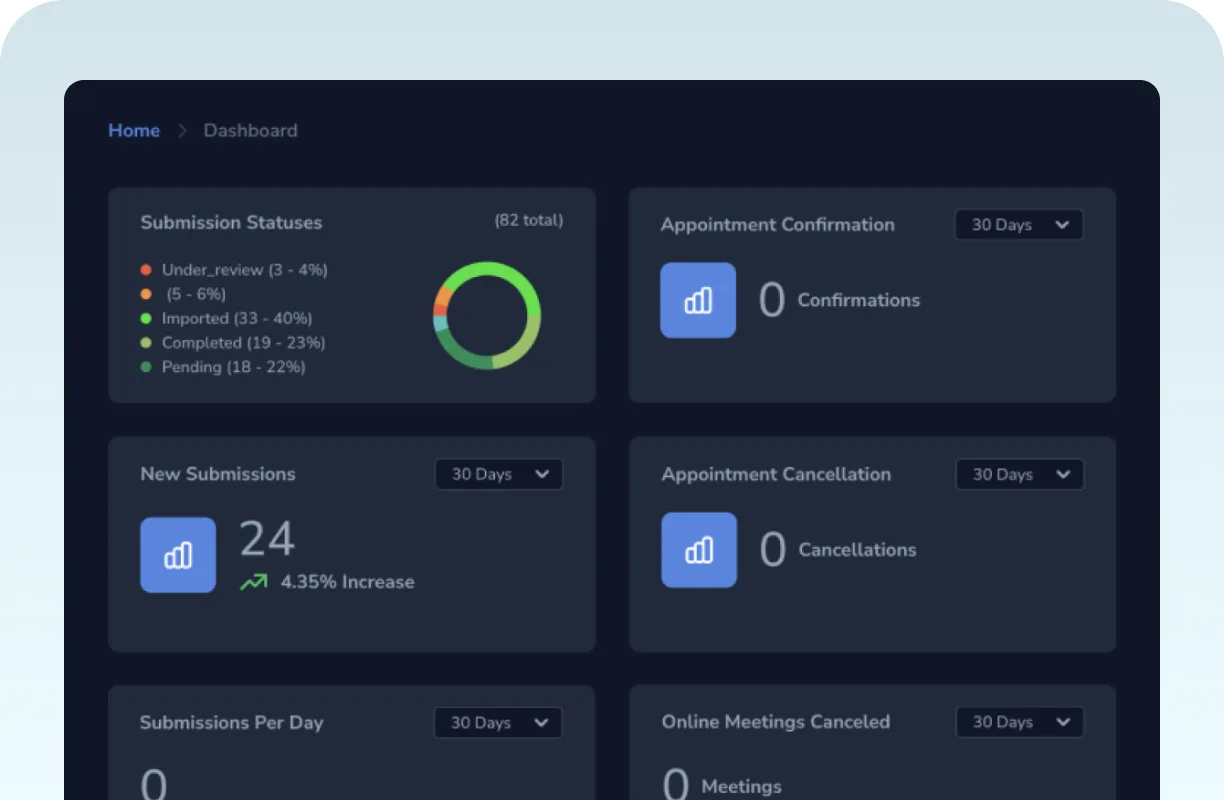Click the Appointment Confirmation bar chart icon

pos(698,300)
